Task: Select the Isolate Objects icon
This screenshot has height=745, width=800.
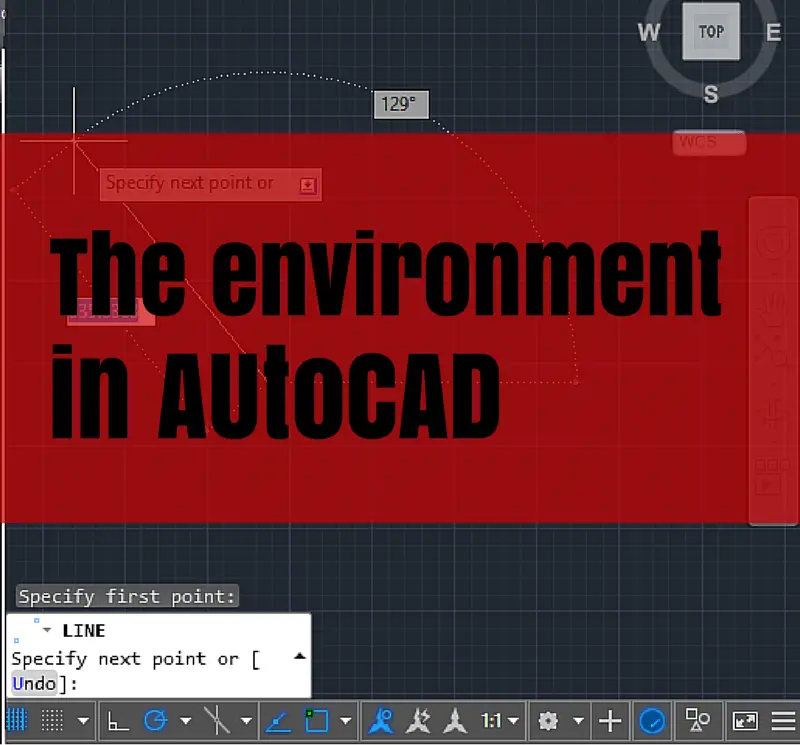Action: tap(697, 720)
